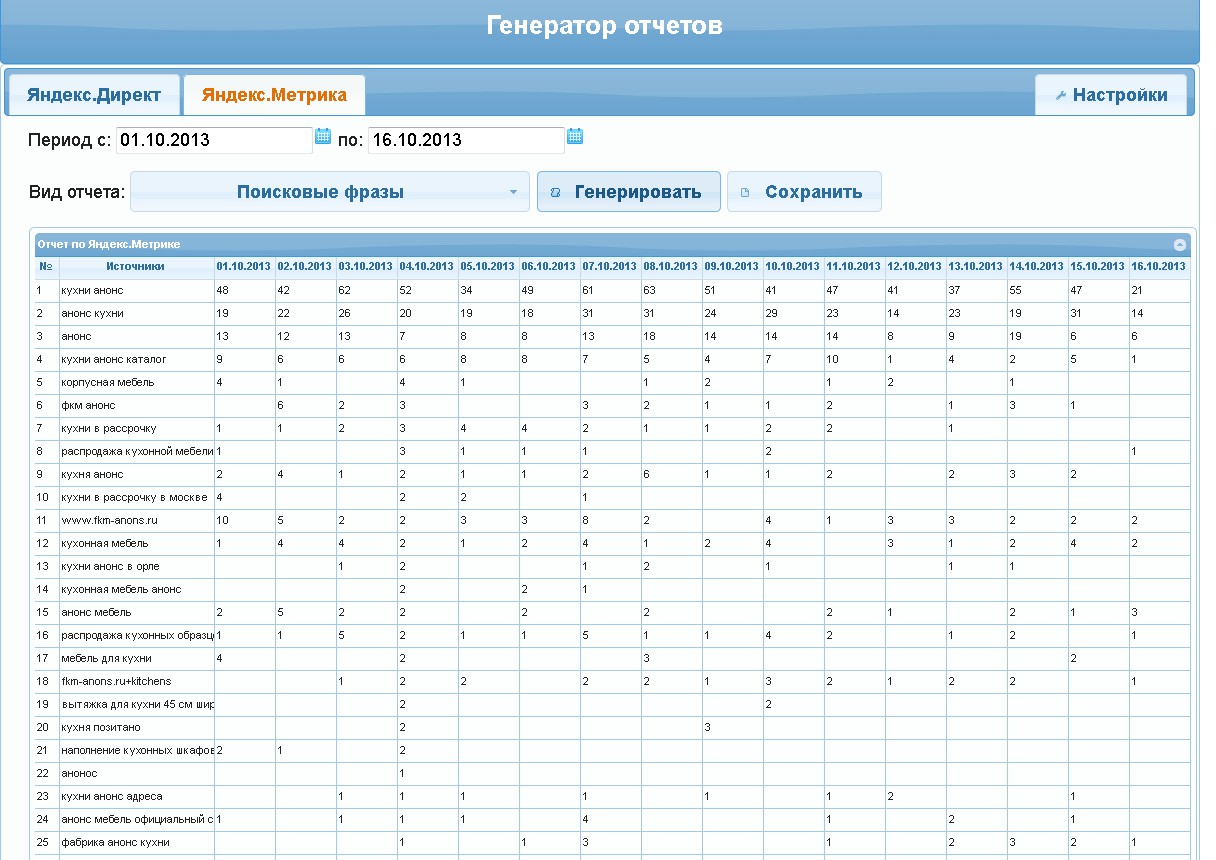Click the 01.10.2013 column header
Image resolution: width=1216 pixels, height=860 pixels.
[x=244, y=266]
